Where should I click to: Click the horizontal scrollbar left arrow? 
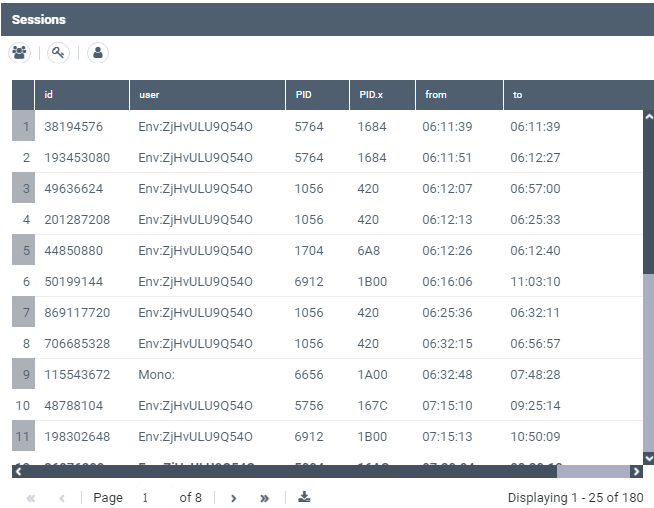[17, 471]
